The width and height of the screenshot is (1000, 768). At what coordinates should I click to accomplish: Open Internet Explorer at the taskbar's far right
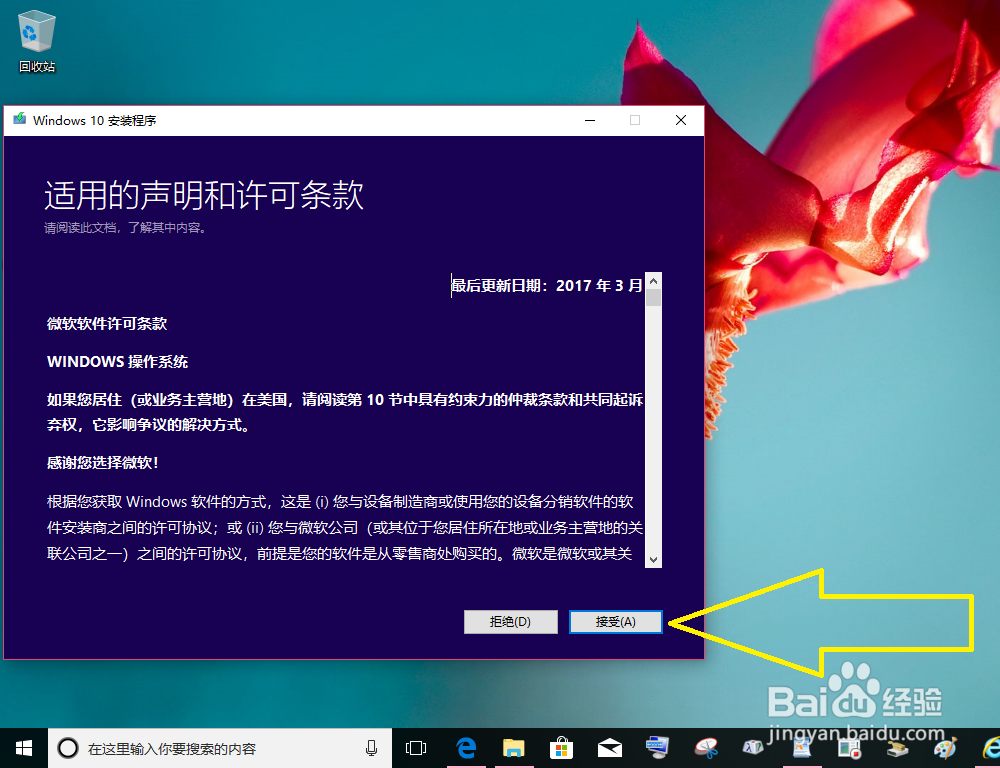click(990, 748)
